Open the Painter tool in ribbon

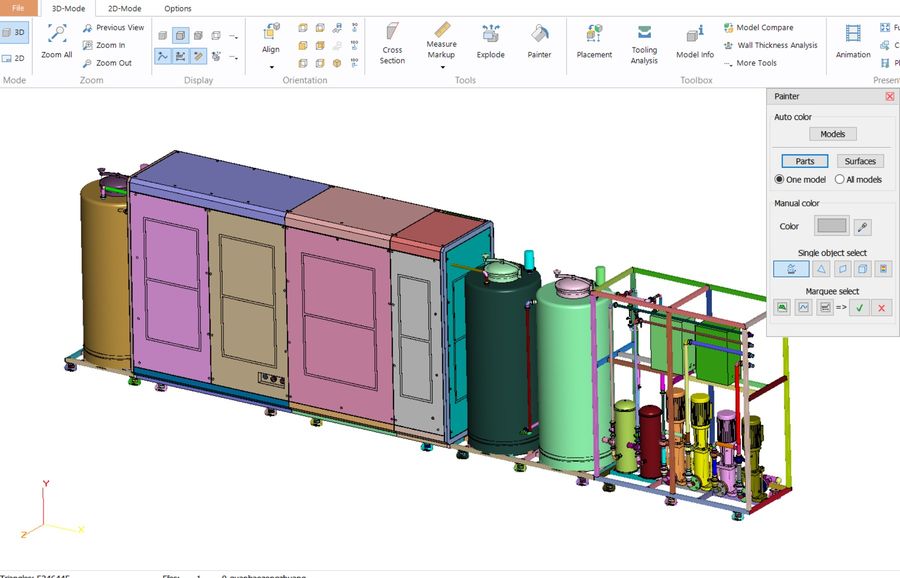tap(539, 41)
